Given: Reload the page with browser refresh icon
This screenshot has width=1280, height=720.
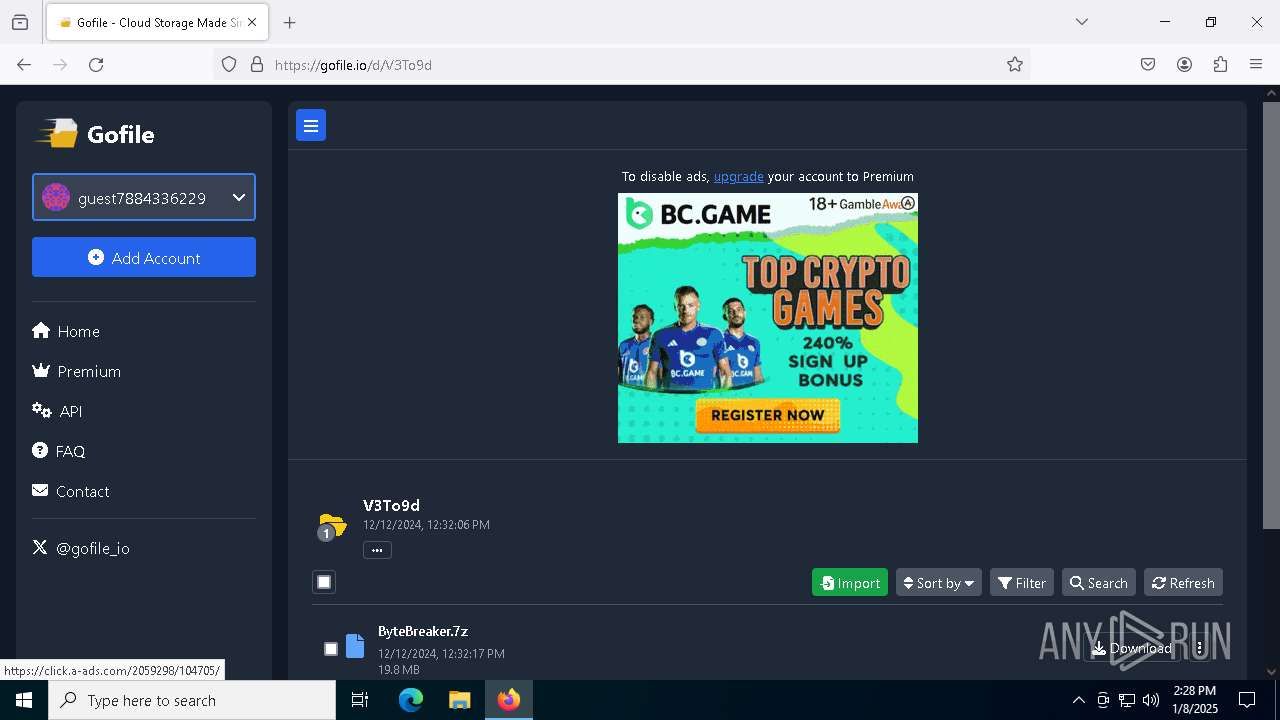Looking at the screenshot, I should [96, 65].
